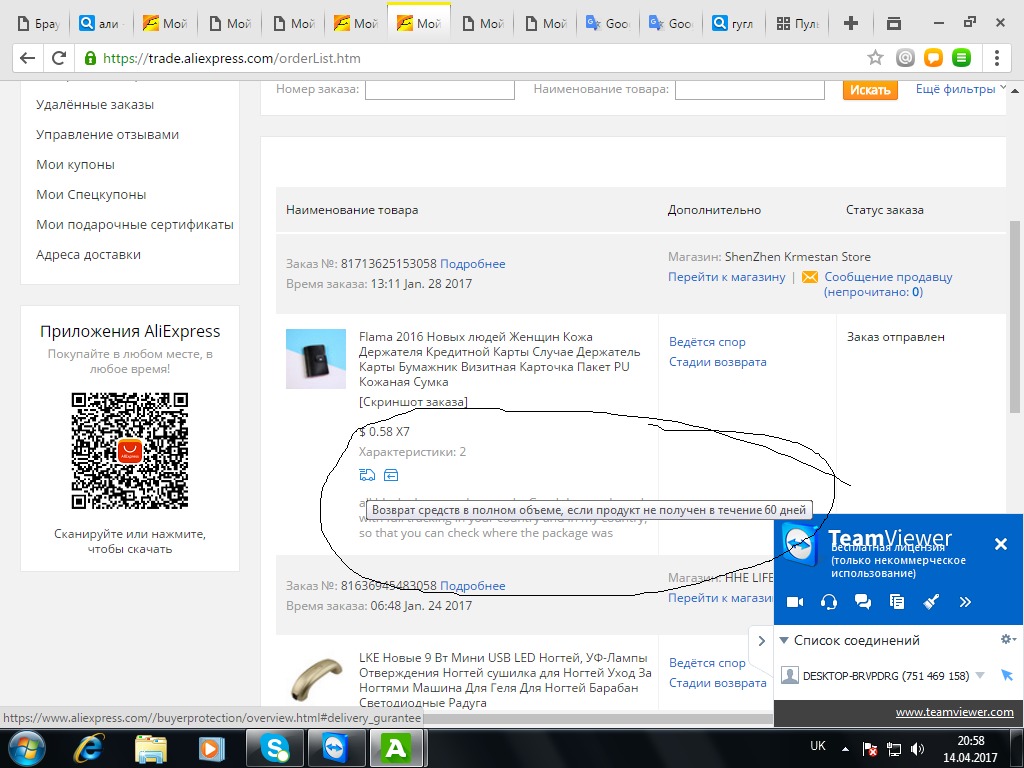This screenshot has width=1024, height=768.
Task: Open Перейти к магазину for ShenZhen Krmestan Store
Action: (727, 277)
